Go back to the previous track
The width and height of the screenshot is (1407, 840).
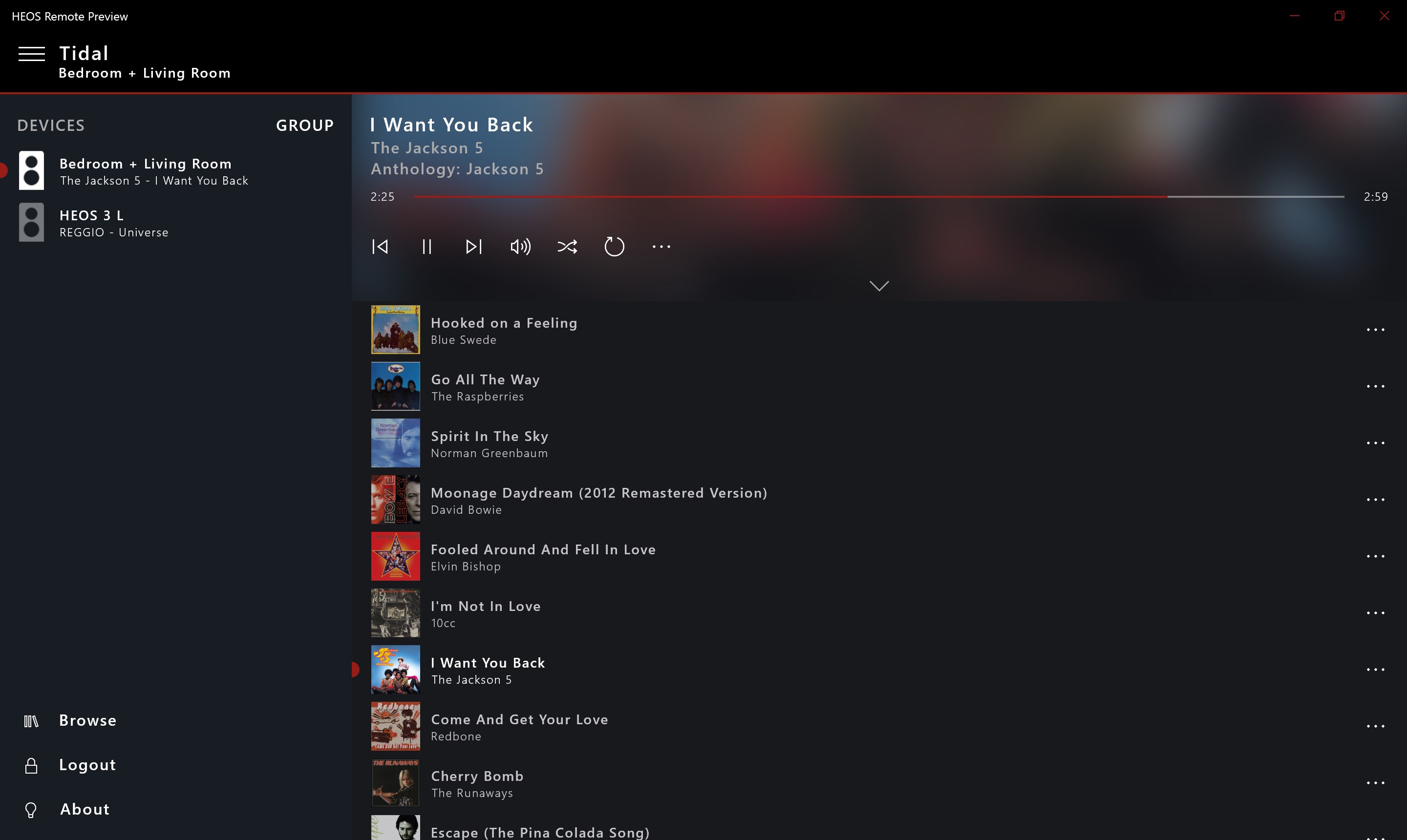click(x=380, y=246)
